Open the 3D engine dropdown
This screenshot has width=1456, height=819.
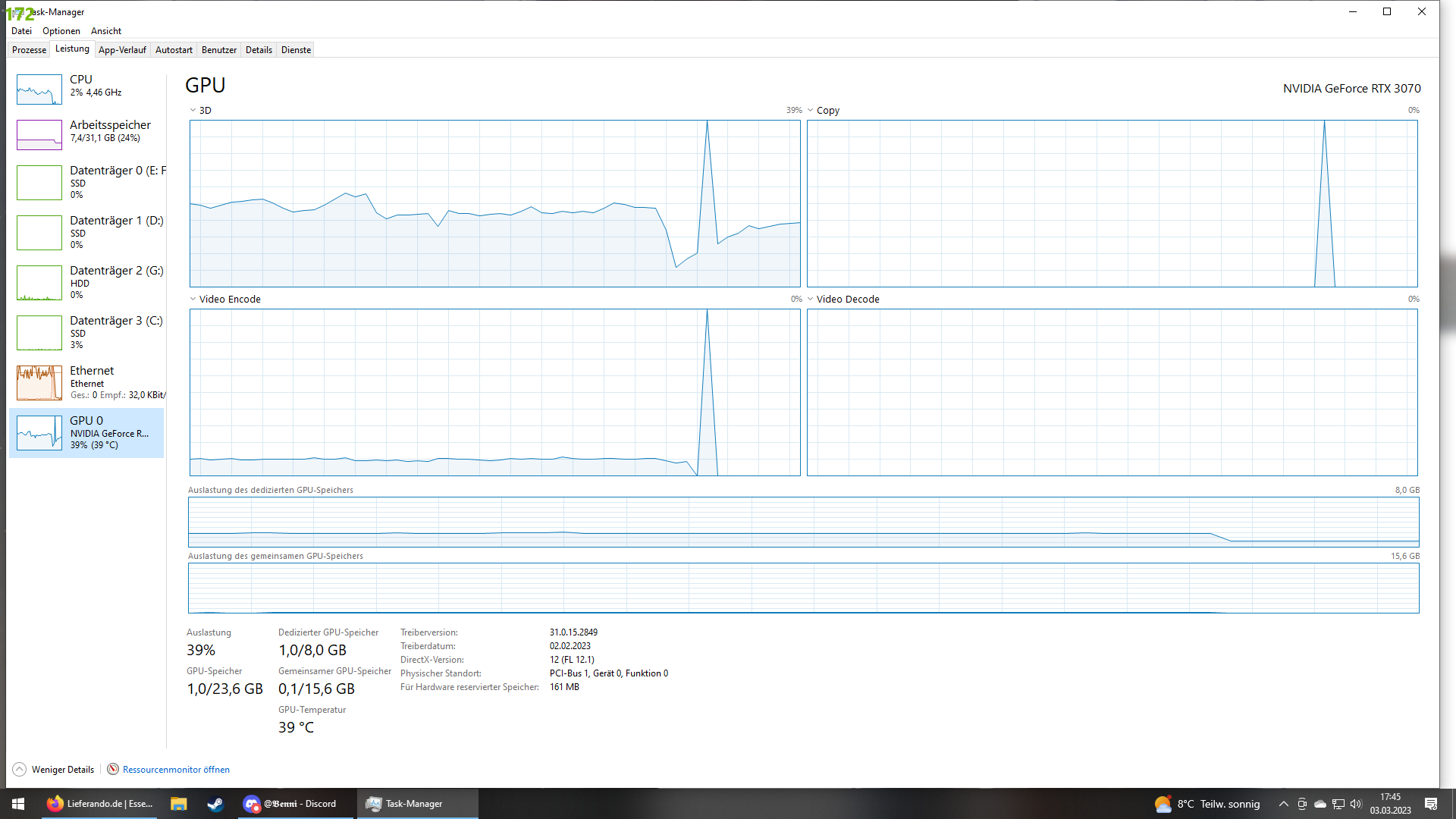pyautogui.click(x=193, y=110)
